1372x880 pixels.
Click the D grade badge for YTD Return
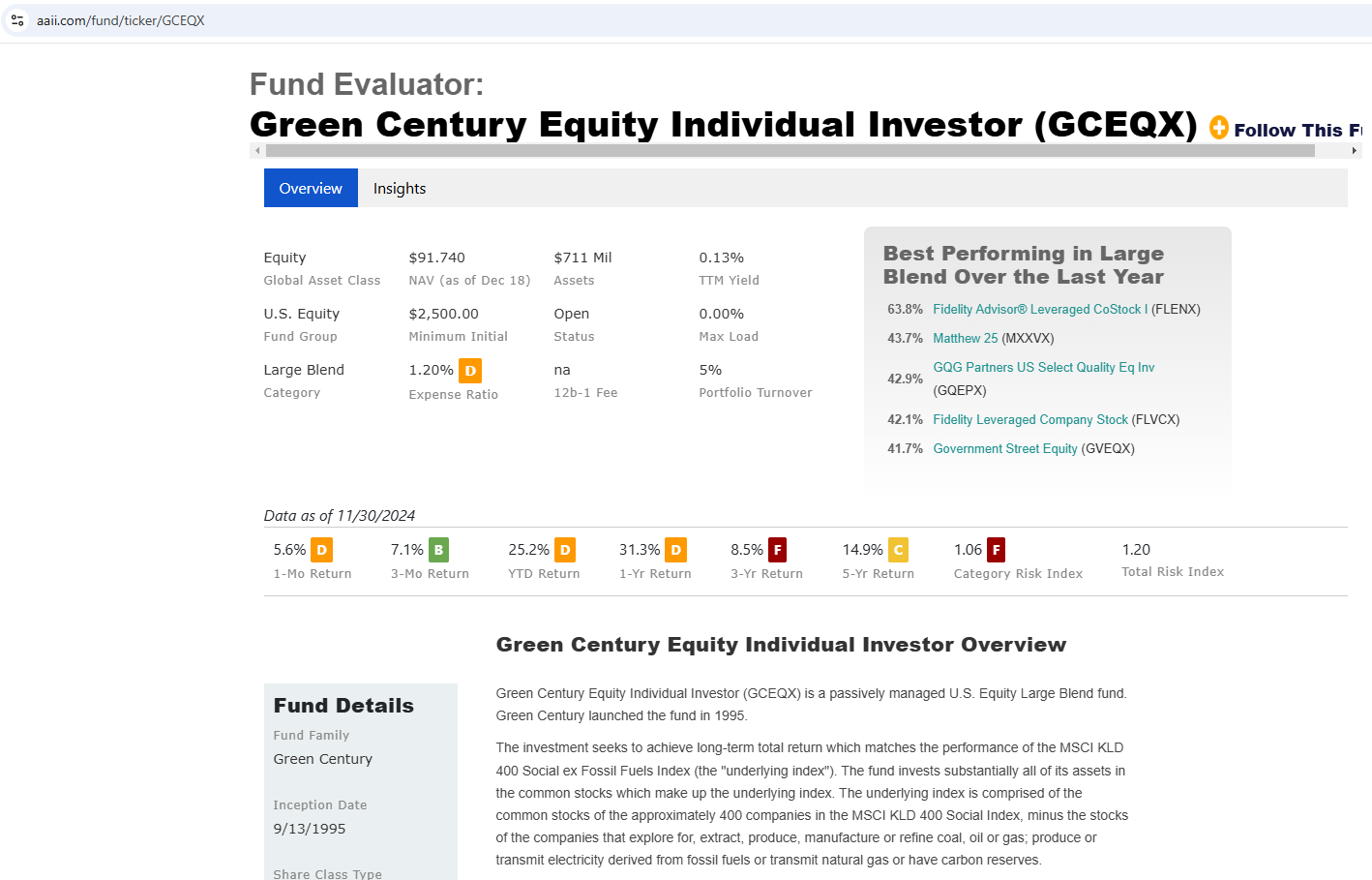565,550
